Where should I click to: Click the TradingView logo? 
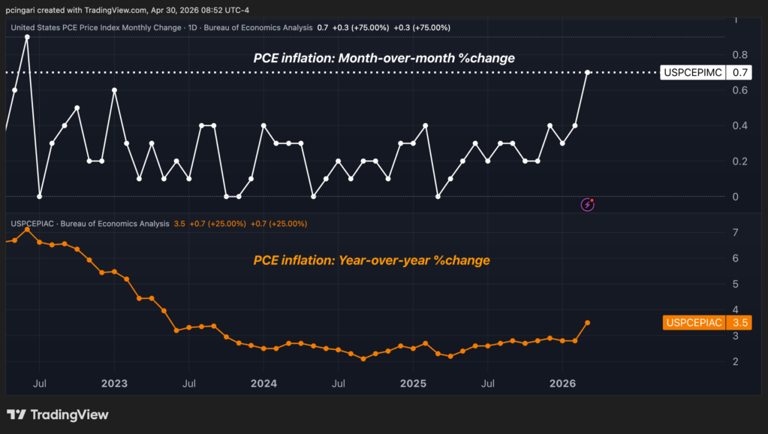coord(57,414)
